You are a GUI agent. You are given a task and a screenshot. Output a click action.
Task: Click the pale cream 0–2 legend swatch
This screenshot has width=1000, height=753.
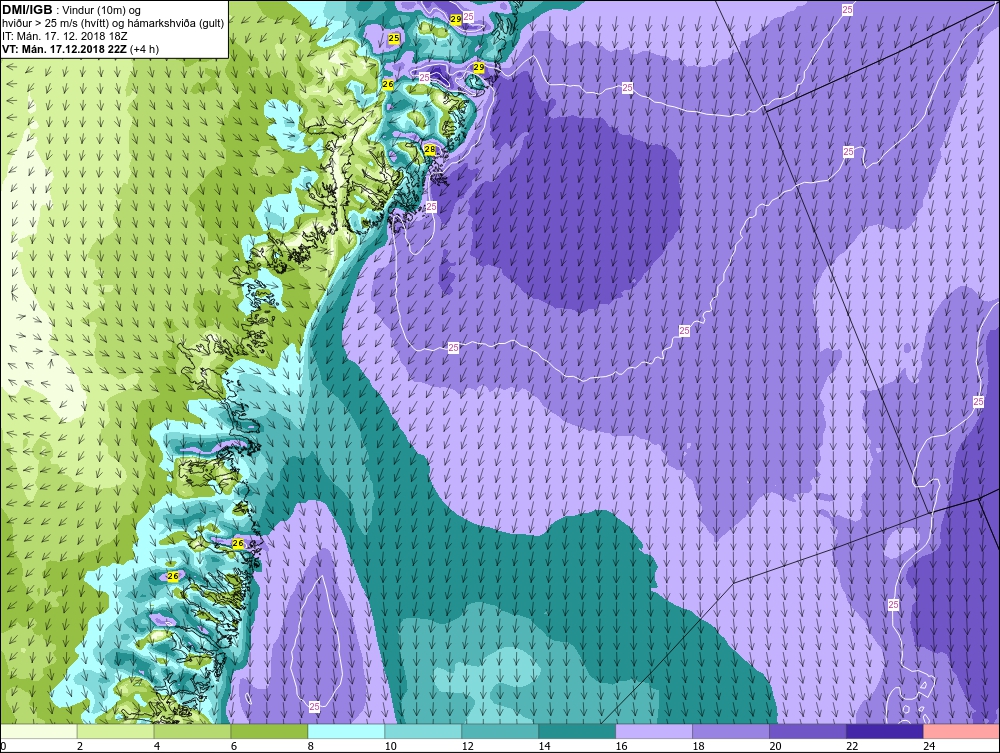point(39,731)
